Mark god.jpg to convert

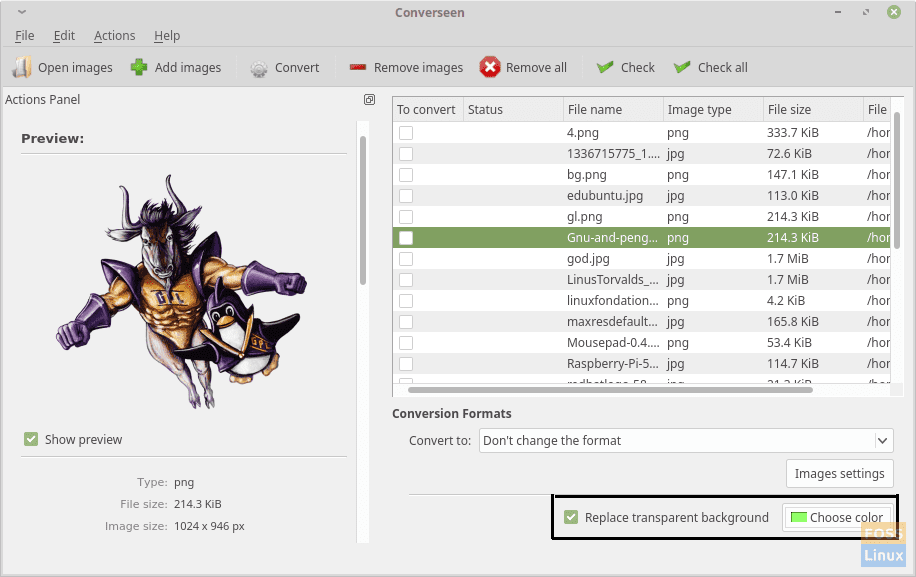[406, 259]
